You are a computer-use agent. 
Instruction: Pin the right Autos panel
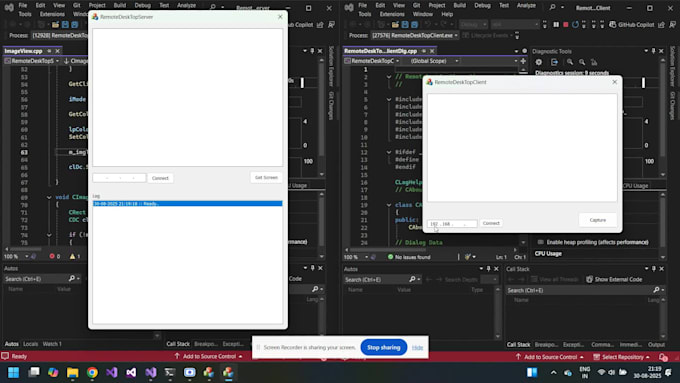[x=488, y=269]
